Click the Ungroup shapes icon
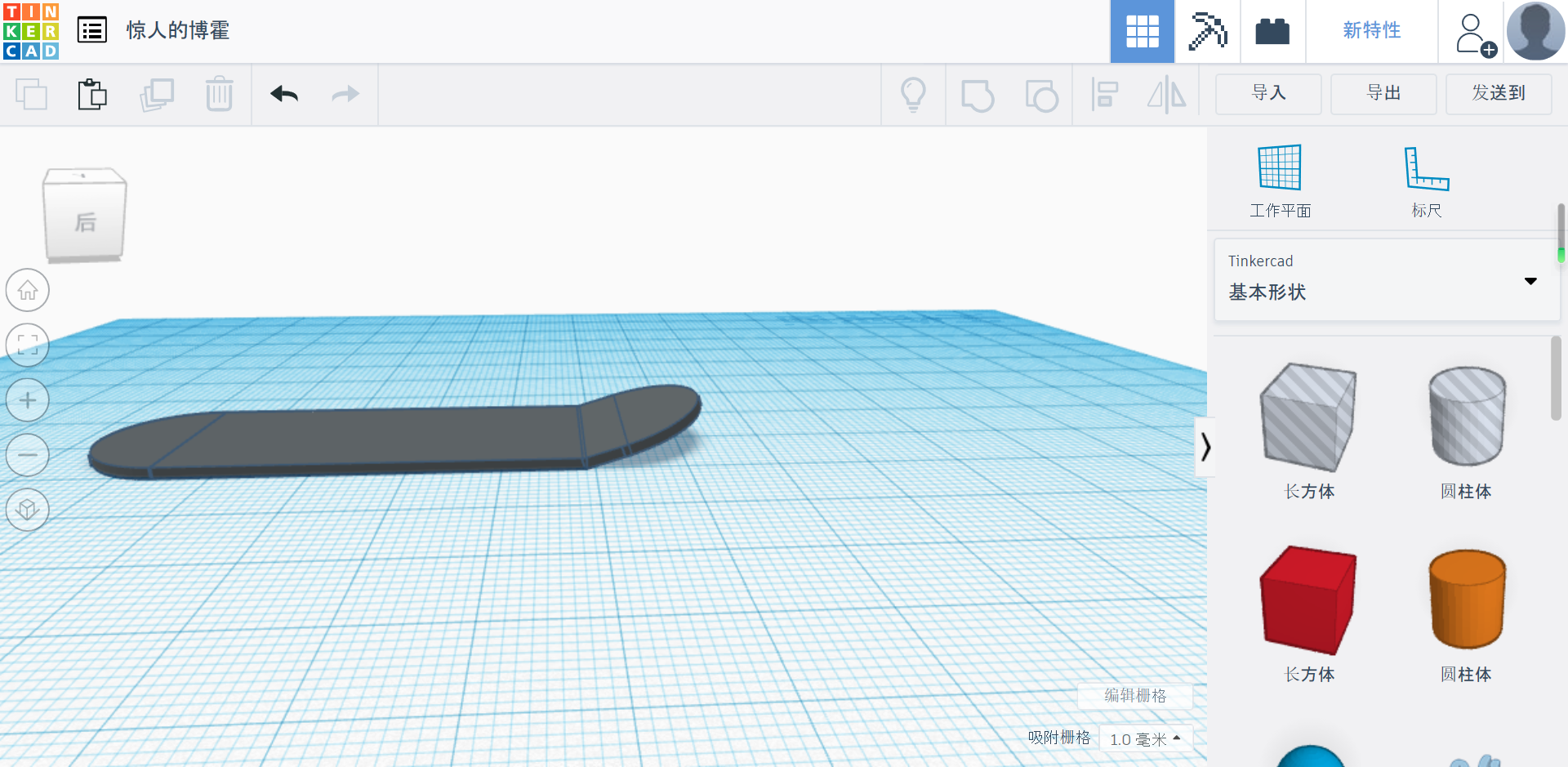1568x767 pixels. point(1041,95)
